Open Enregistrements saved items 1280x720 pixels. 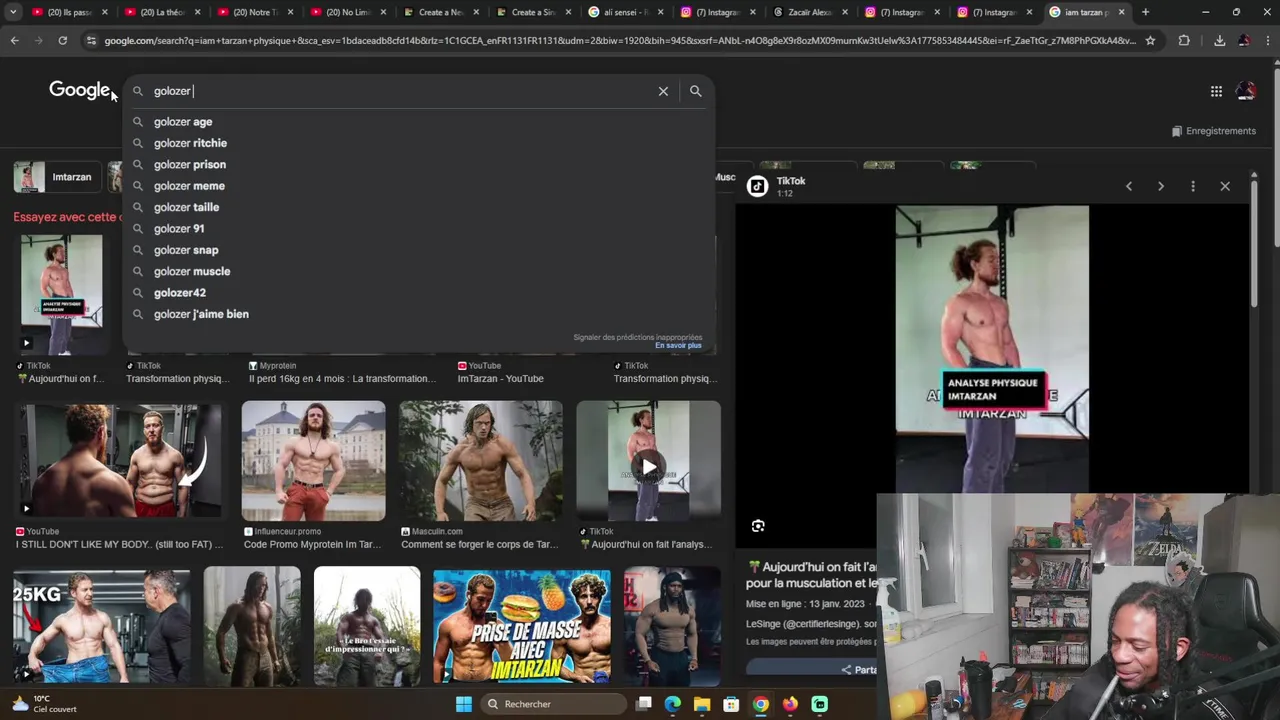[1213, 131]
